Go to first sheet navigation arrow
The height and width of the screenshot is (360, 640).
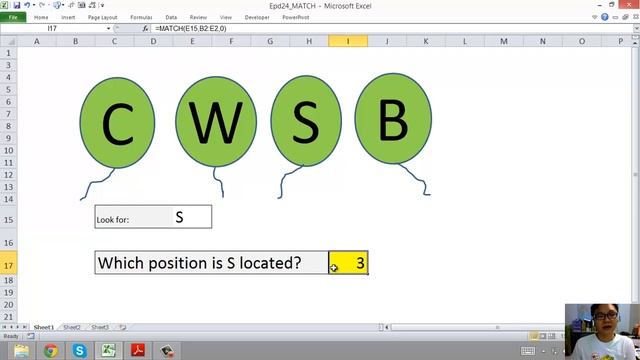tap(4, 327)
